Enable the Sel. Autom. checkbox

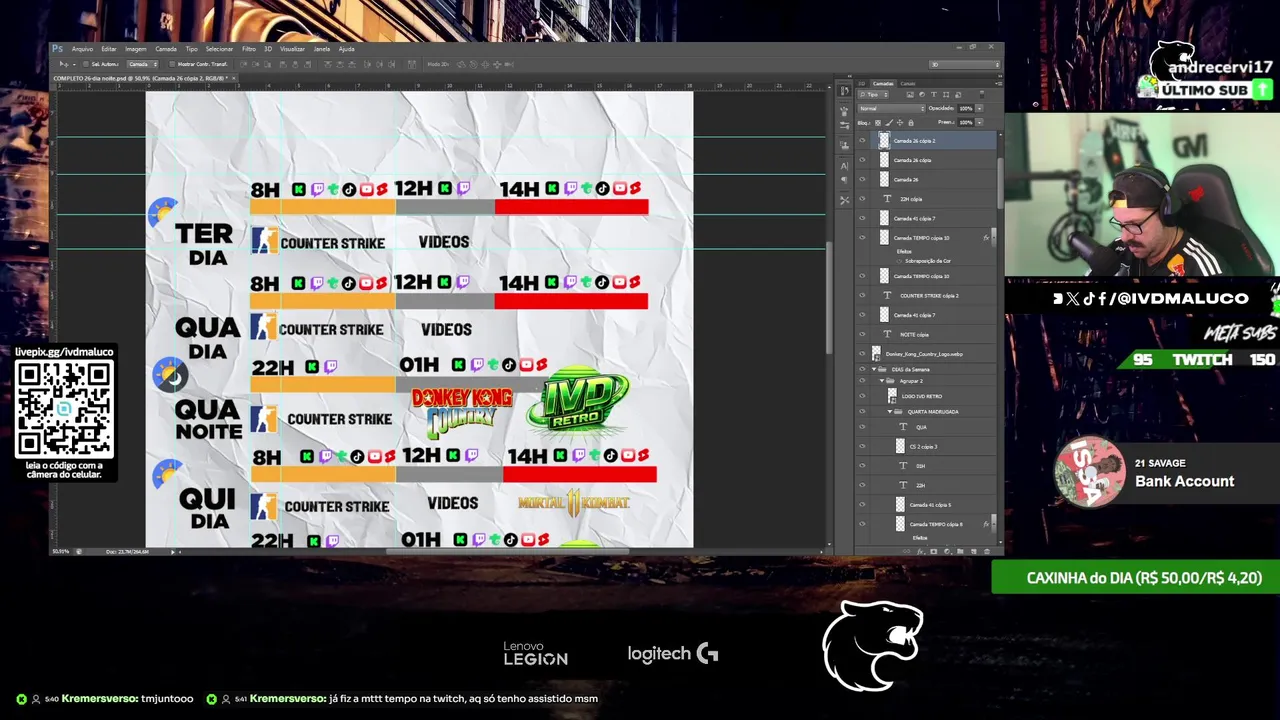85,64
